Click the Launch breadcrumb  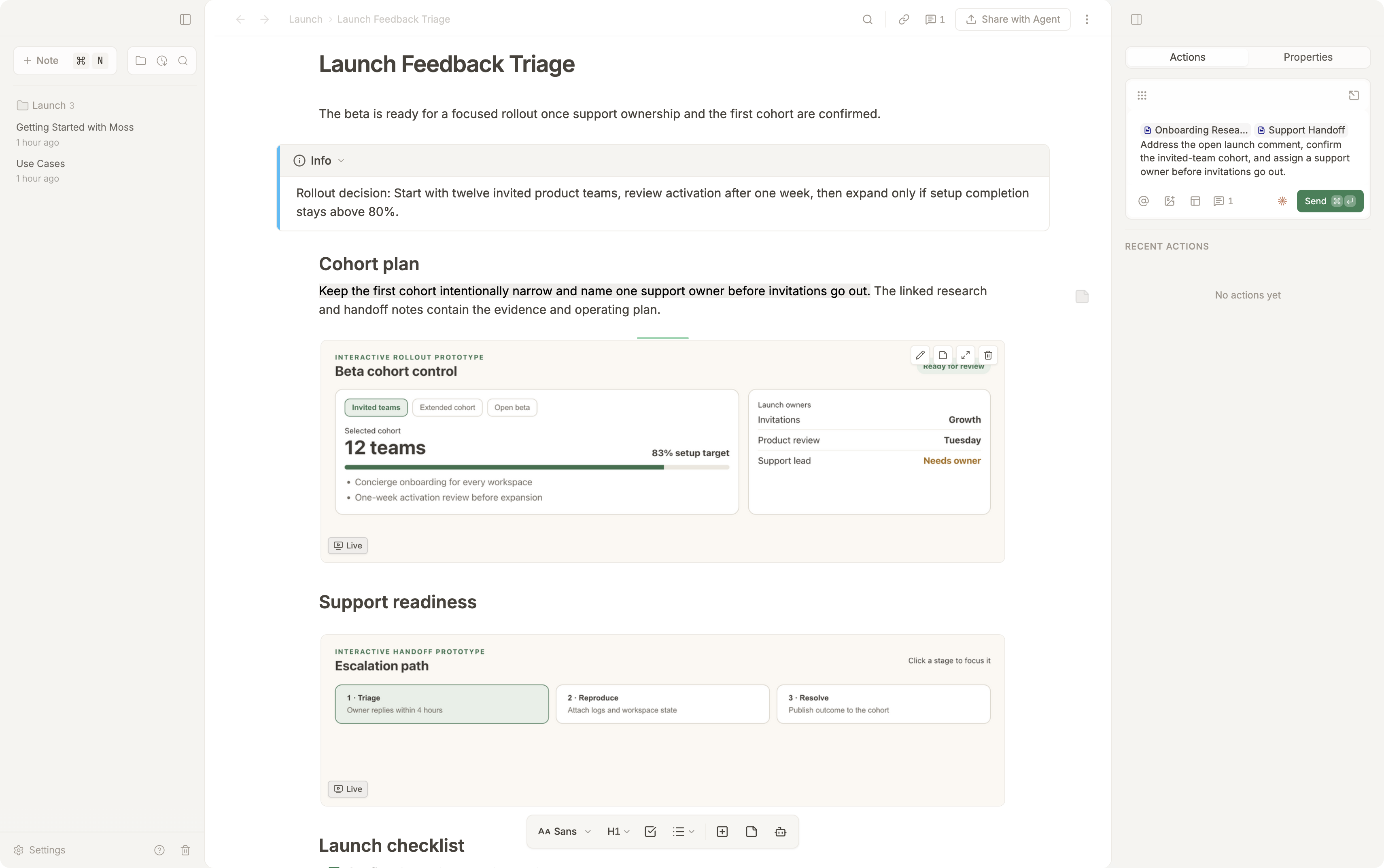pyautogui.click(x=306, y=19)
